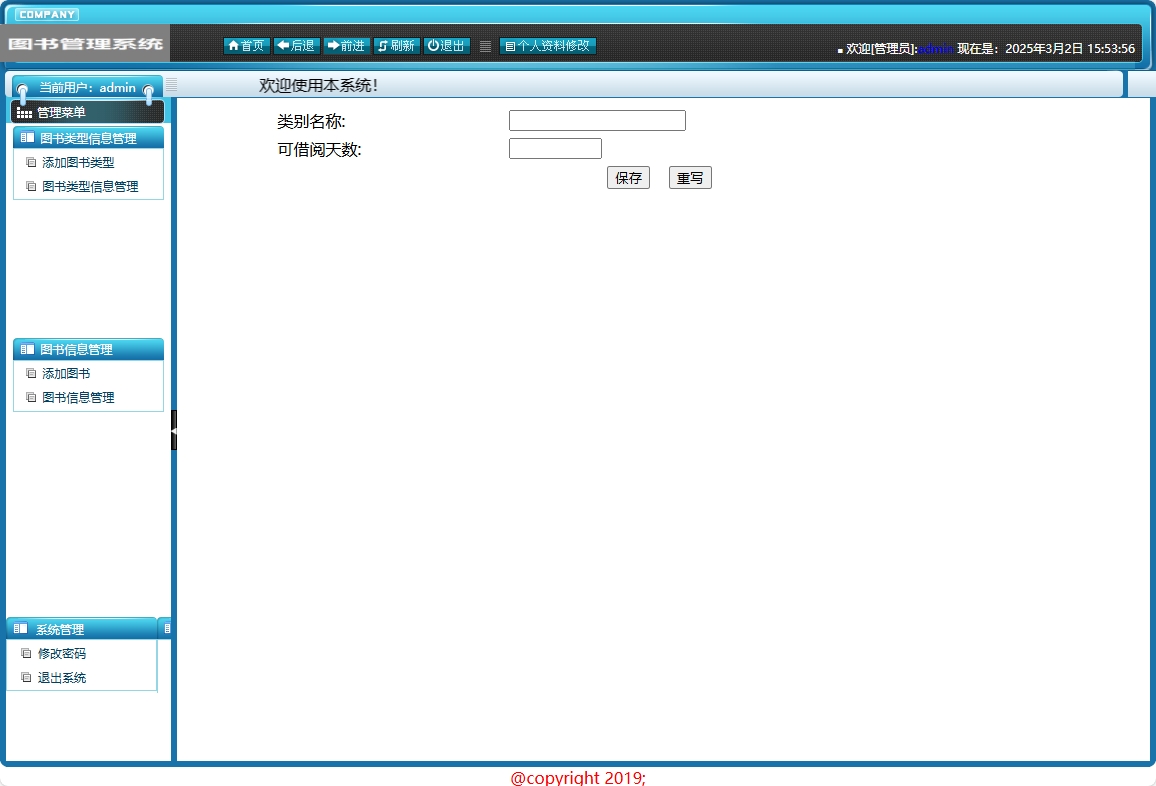Viewport: 1156px width, 786px height.
Task: Open 添加图书类型 from the sidebar menu
Action: coord(77,161)
